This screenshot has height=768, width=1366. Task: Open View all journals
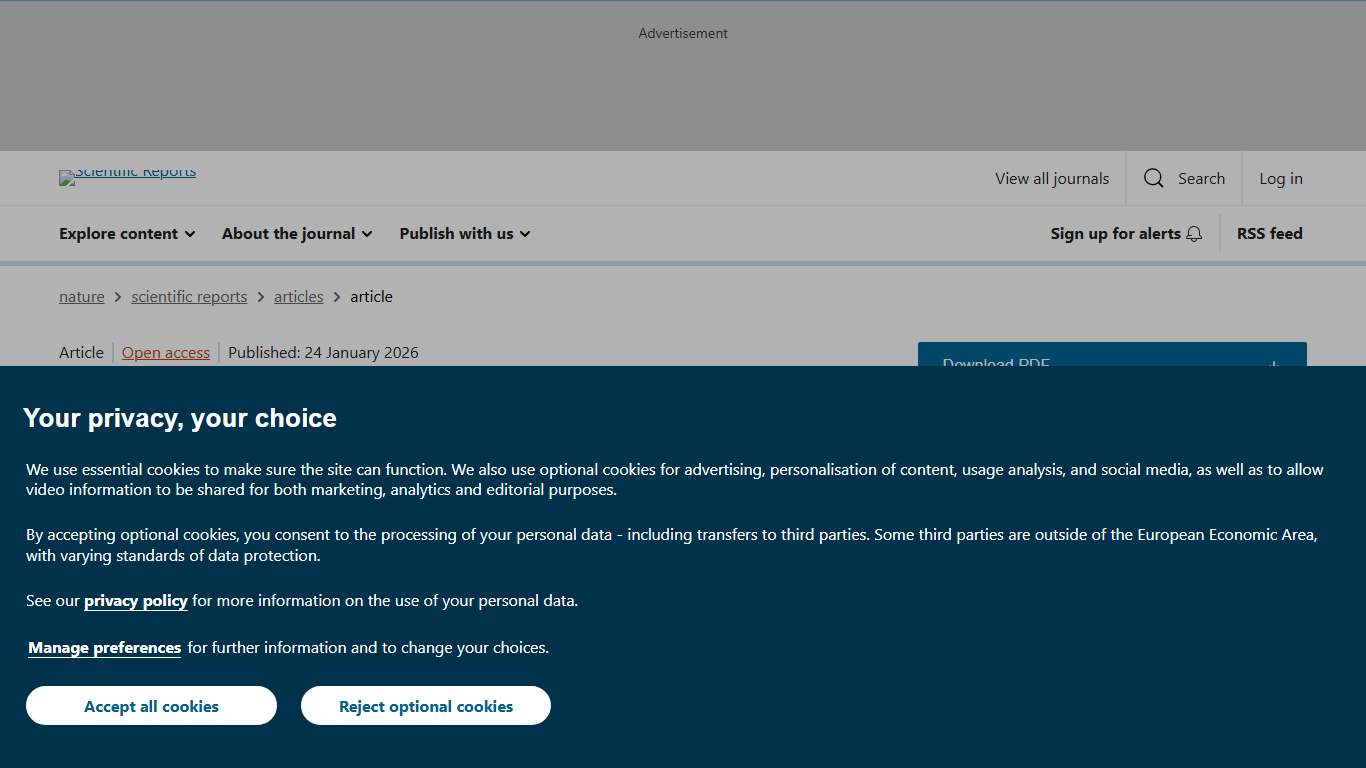(x=1052, y=178)
